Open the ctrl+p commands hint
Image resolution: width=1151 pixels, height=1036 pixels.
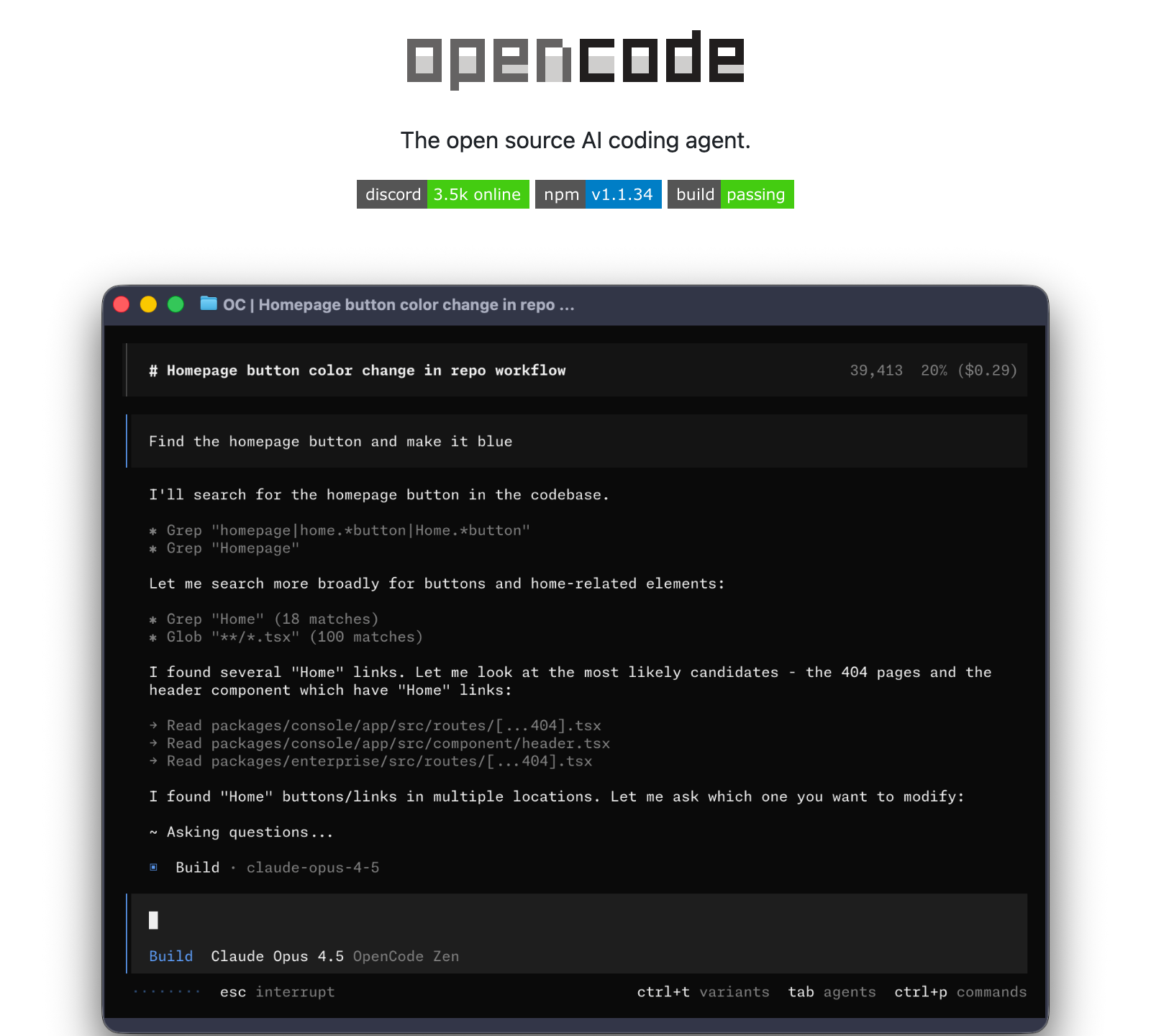[960, 992]
